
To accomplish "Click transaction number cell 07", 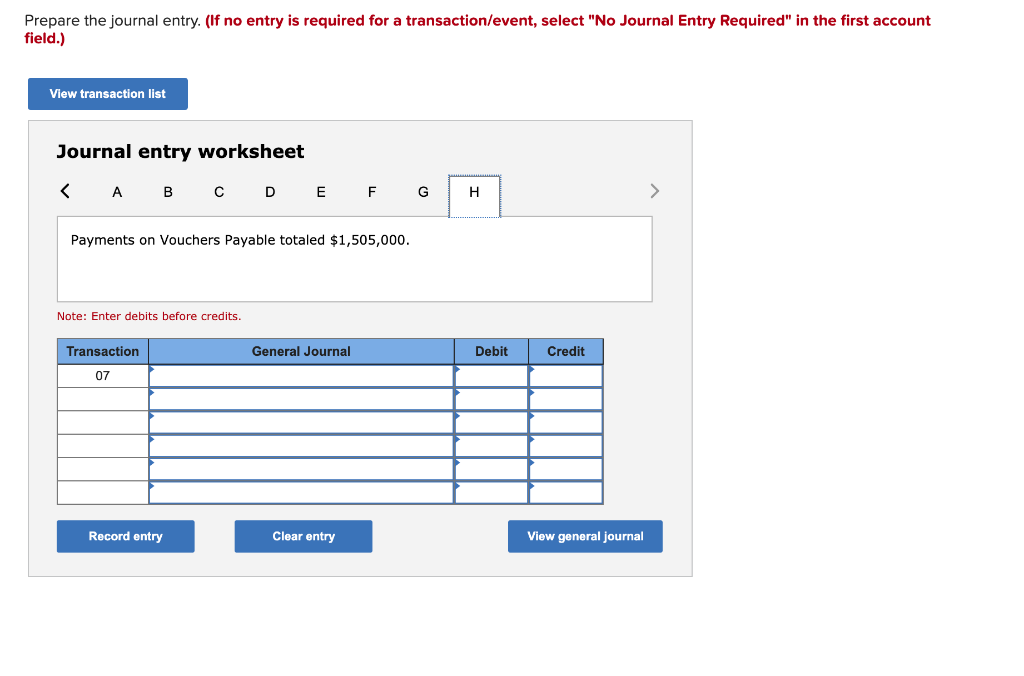I will (x=103, y=376).
